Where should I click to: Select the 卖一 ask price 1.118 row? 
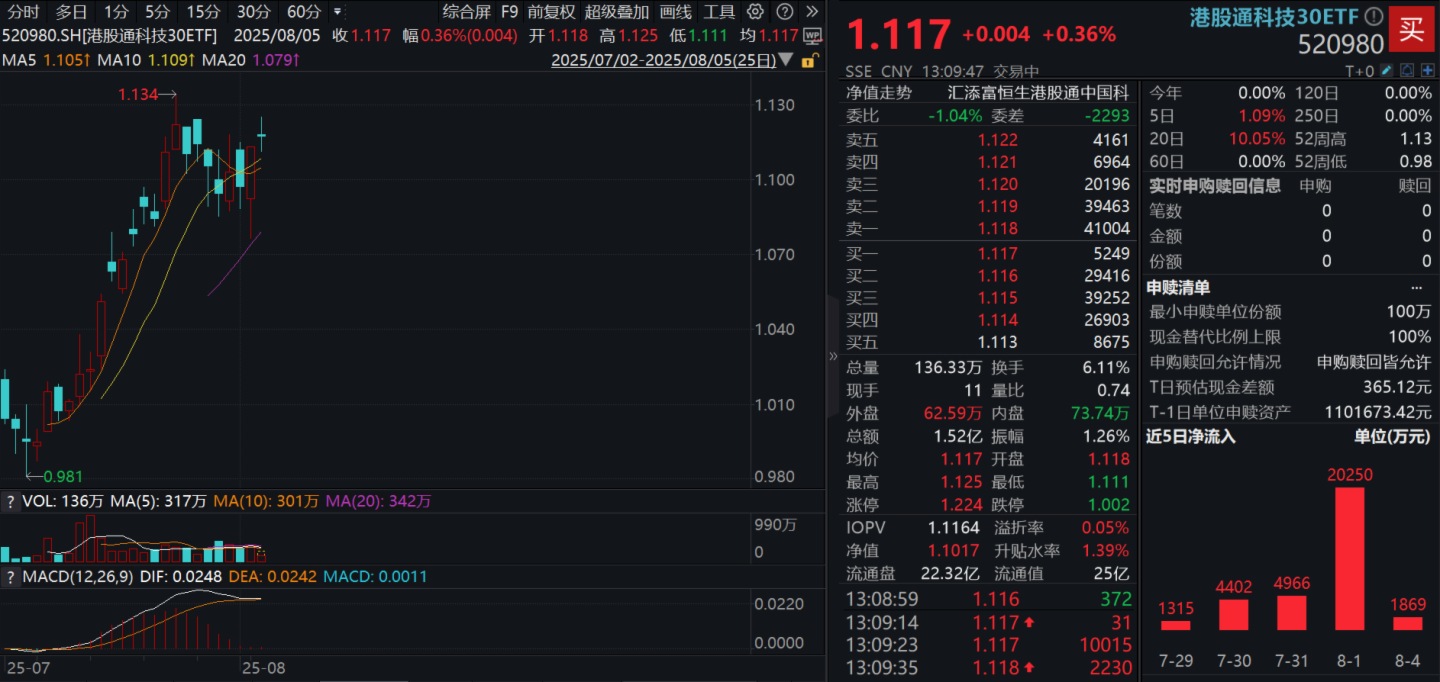(990, 228)
